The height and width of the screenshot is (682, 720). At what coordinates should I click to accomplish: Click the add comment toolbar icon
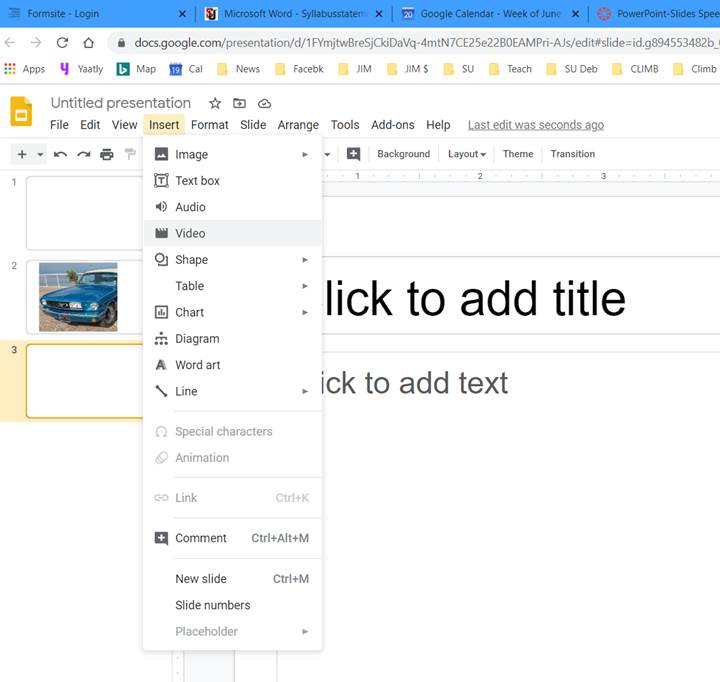pyautogui.click(x=353, y=154)
